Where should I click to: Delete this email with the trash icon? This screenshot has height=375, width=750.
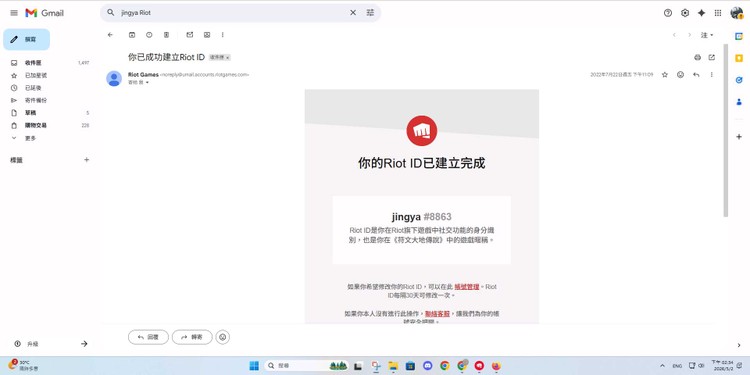click(166, 35)
